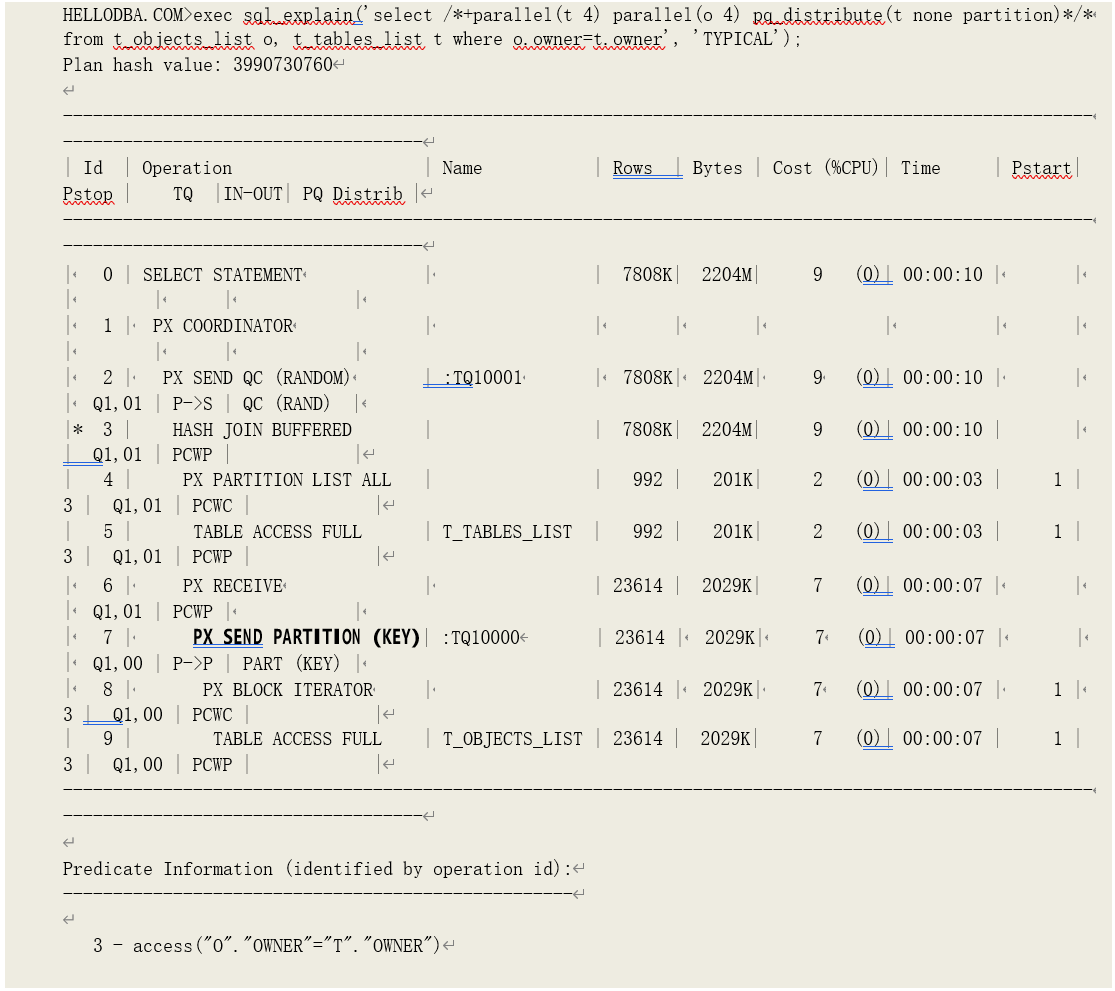
Task: Click the PX BLOCK ITERATOR operation
Action: point(287,690)
